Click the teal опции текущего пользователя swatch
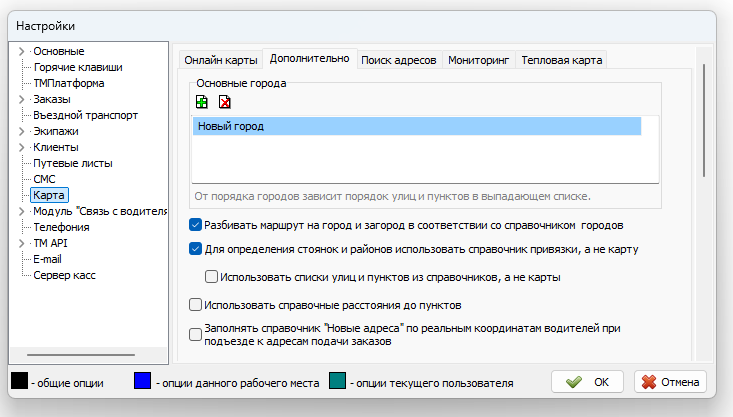 (x=338, y=381)
